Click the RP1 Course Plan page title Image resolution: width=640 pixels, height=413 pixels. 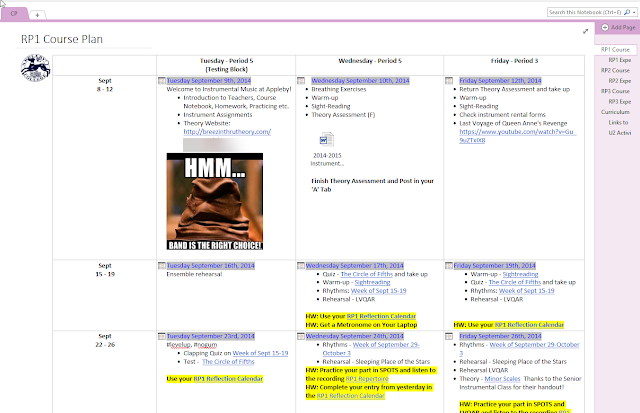click(x=62, y=39)
